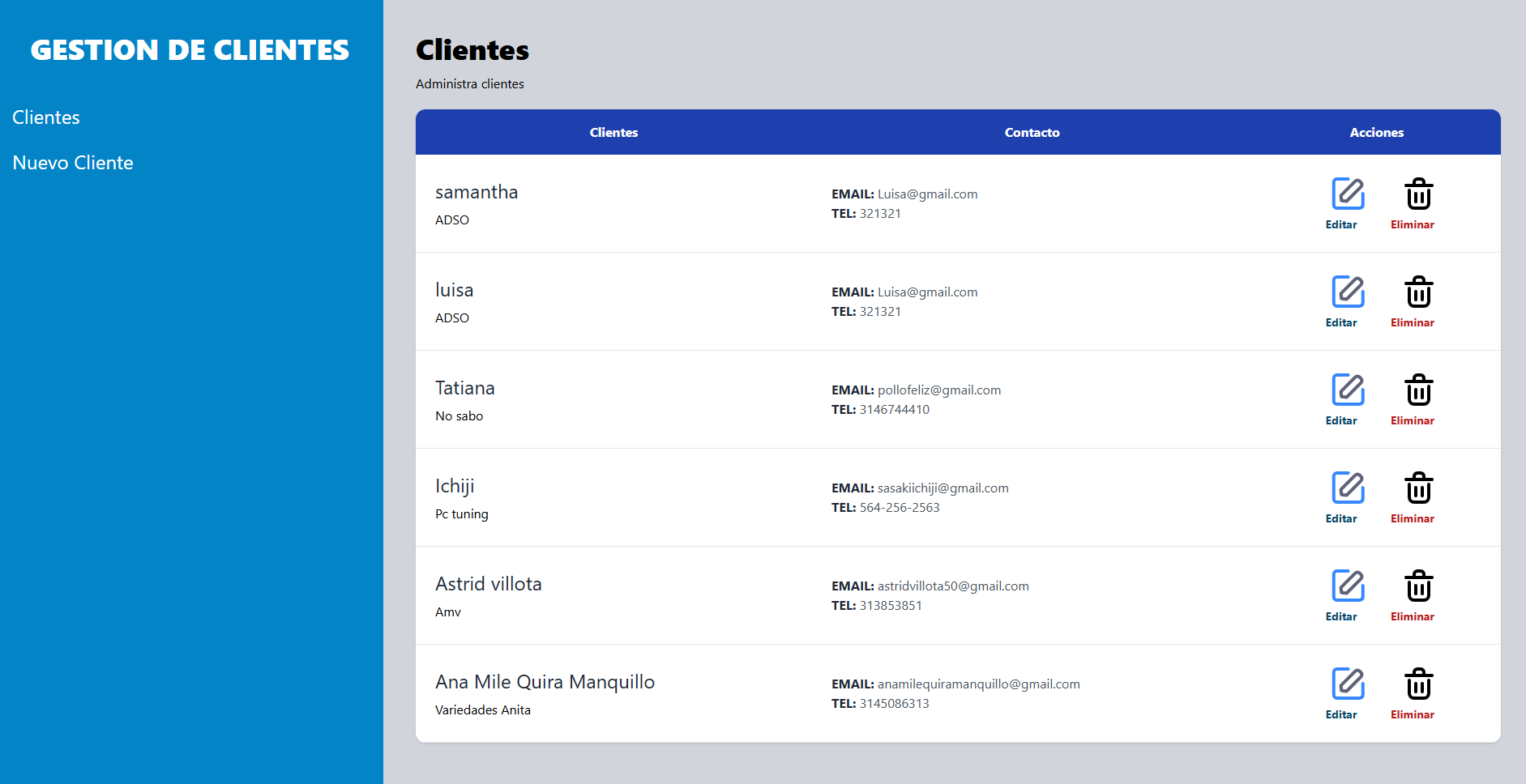Click the edit pencil icon in Tatiana's row
Viewport: 1526px width, 784px height.
point(1348,390)
